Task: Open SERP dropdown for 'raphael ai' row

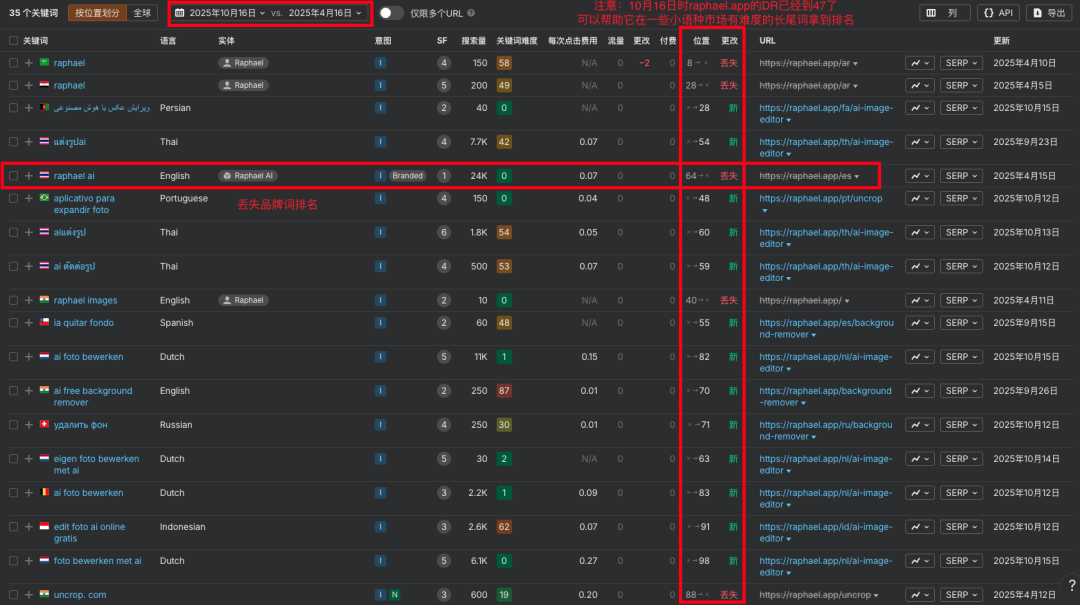Action: [961, 176]
